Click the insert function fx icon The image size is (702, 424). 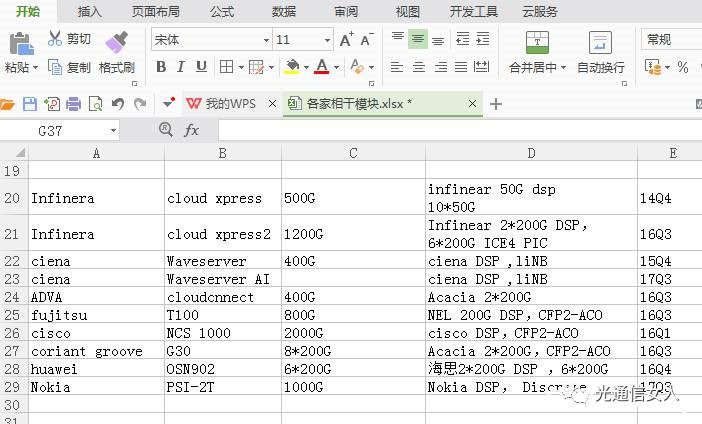pyautogui.click(x=192, y=130)
